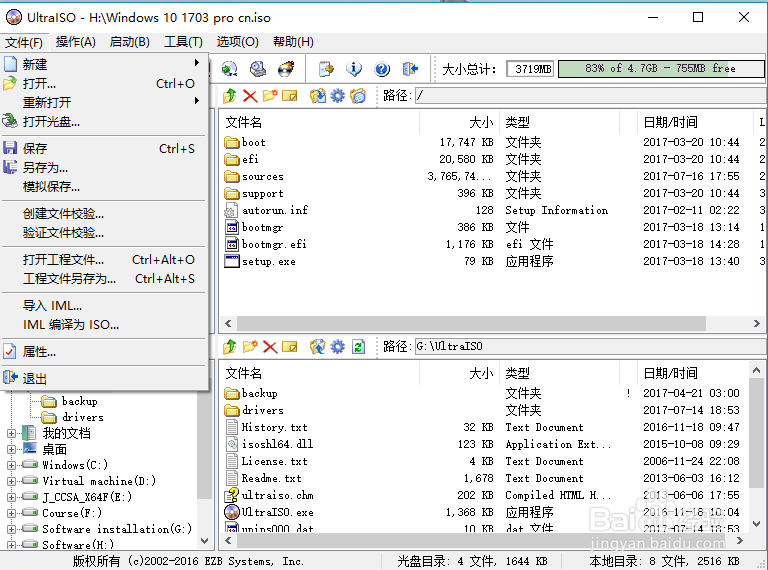Click the 83% of 4.7GB capacity bar
Image resolution: width=768 pixels, height=570 pixels.
pyautogui.click(x=661, y=69)
